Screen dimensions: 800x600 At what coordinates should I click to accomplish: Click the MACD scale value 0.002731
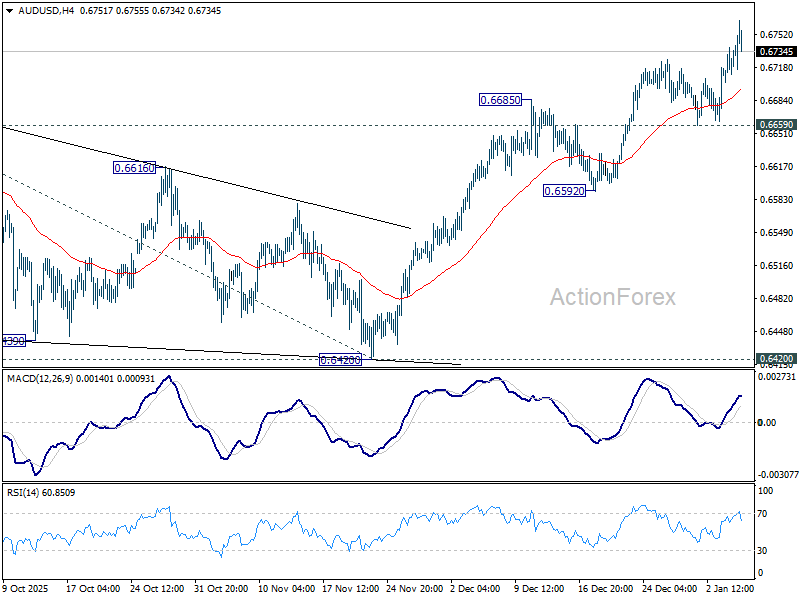point(777,377)
